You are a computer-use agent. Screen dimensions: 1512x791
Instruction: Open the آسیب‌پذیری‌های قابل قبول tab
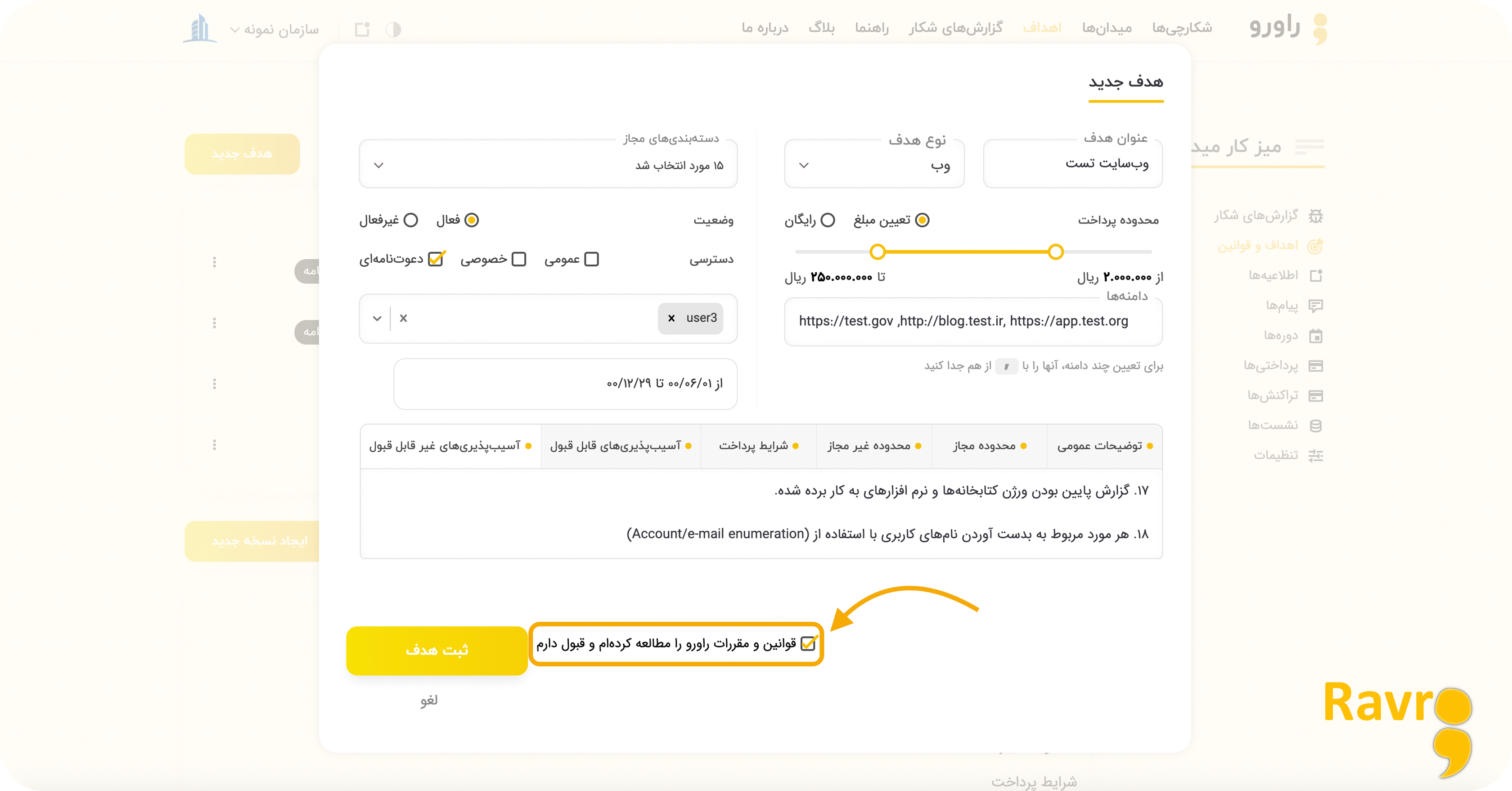click(621, 446)
